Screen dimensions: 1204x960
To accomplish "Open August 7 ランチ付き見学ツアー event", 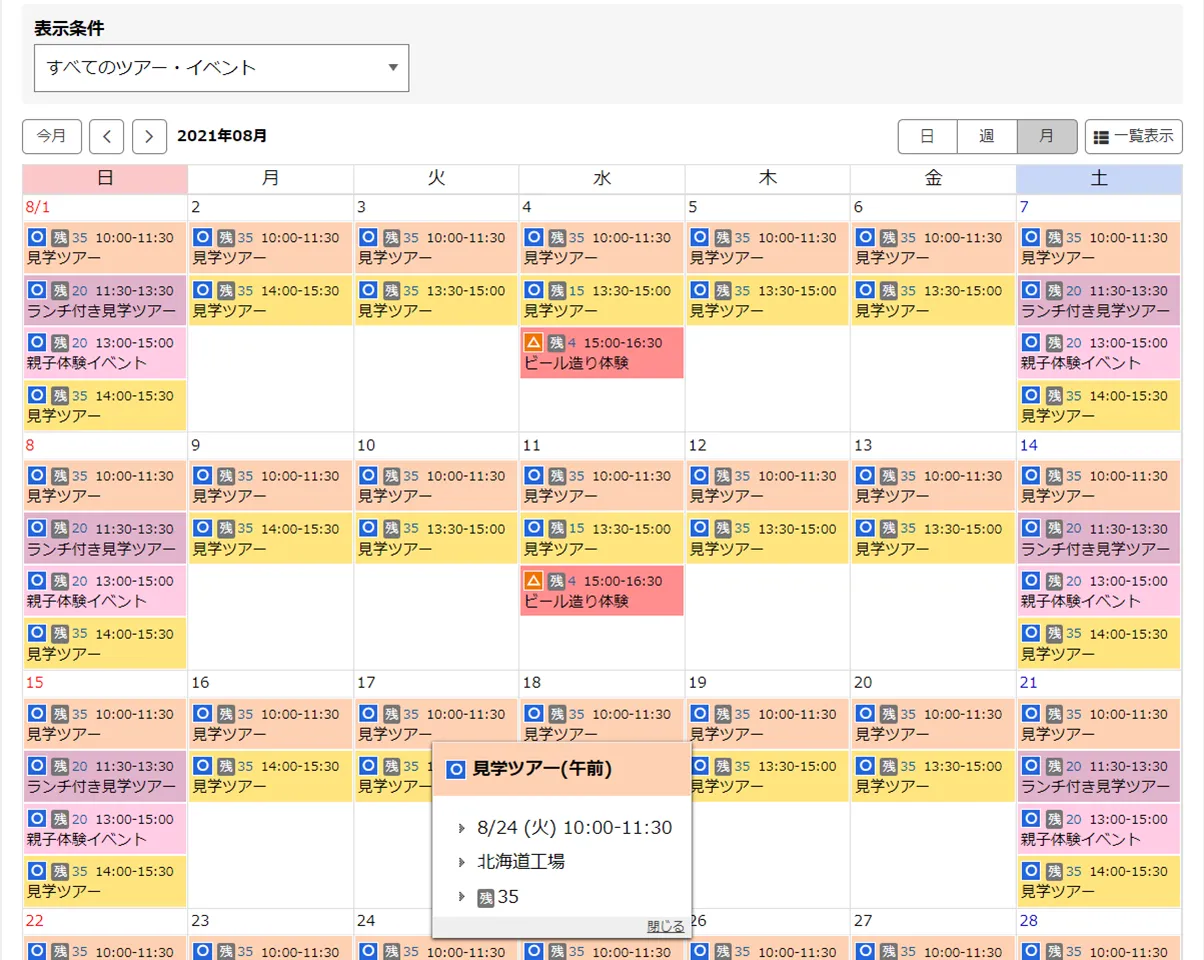I will [1098, 301].
